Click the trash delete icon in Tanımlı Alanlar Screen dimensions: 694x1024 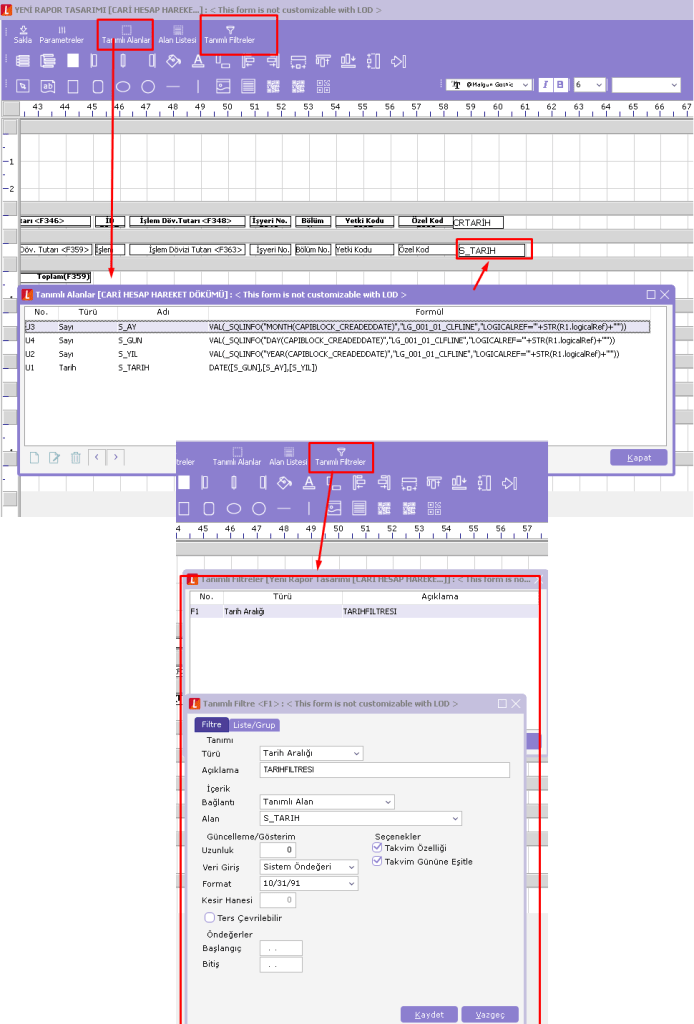point(76,458)
